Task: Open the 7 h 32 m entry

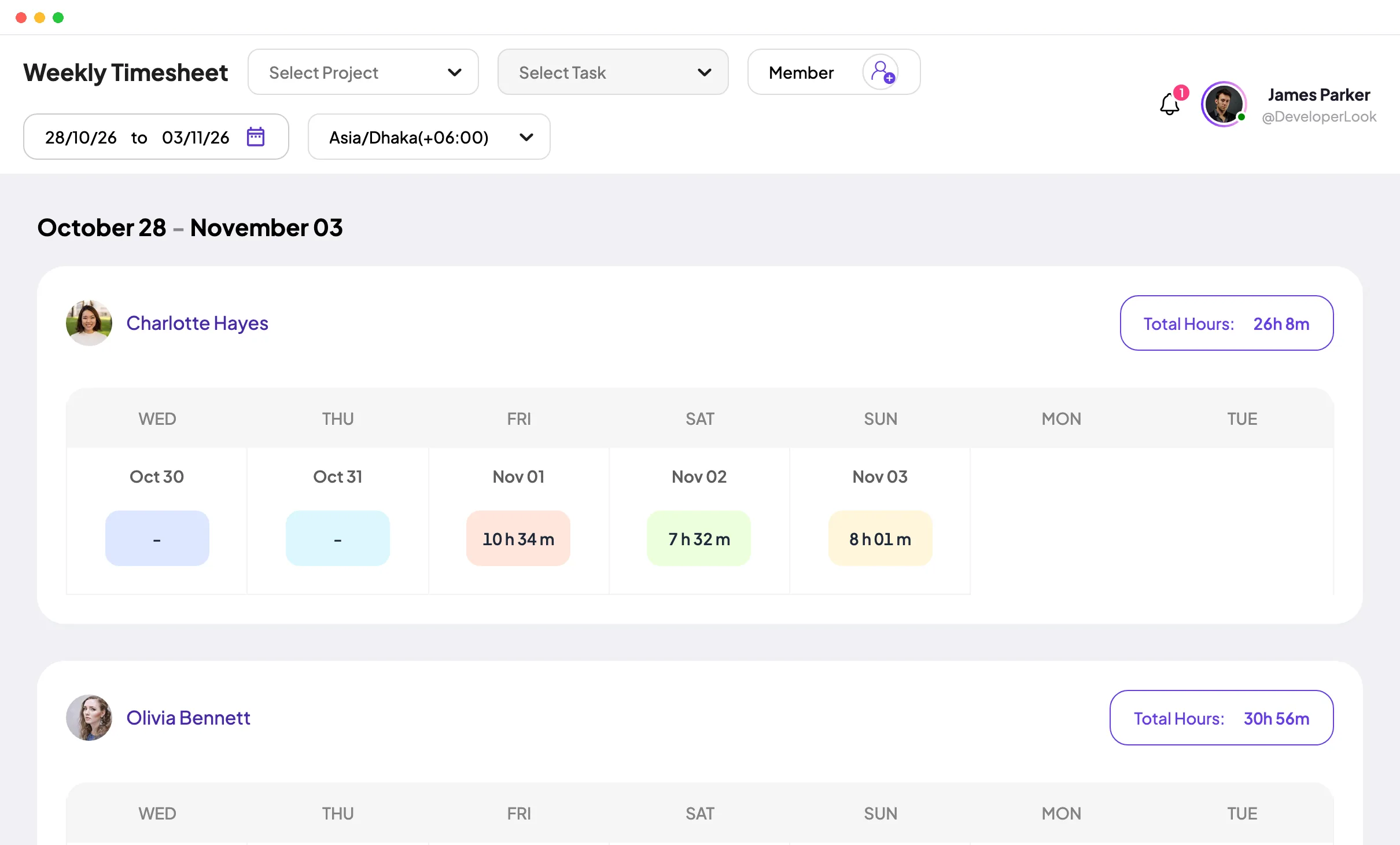Action: point(699,538)
